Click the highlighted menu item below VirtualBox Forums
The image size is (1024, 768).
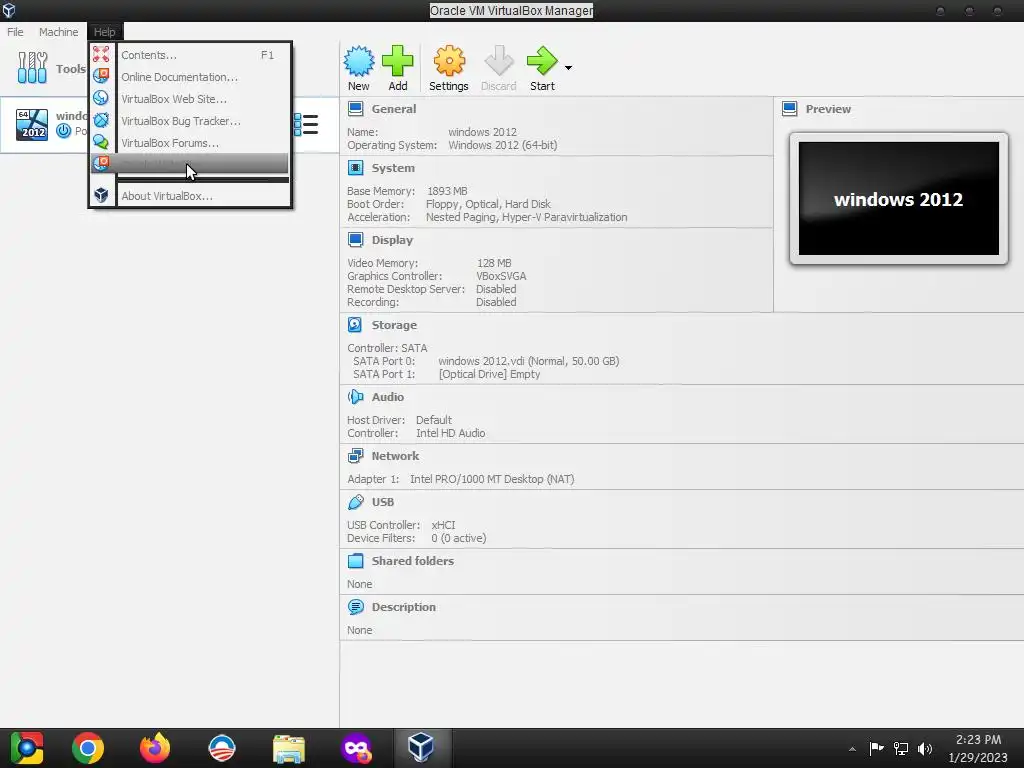[x=189, y=163]
